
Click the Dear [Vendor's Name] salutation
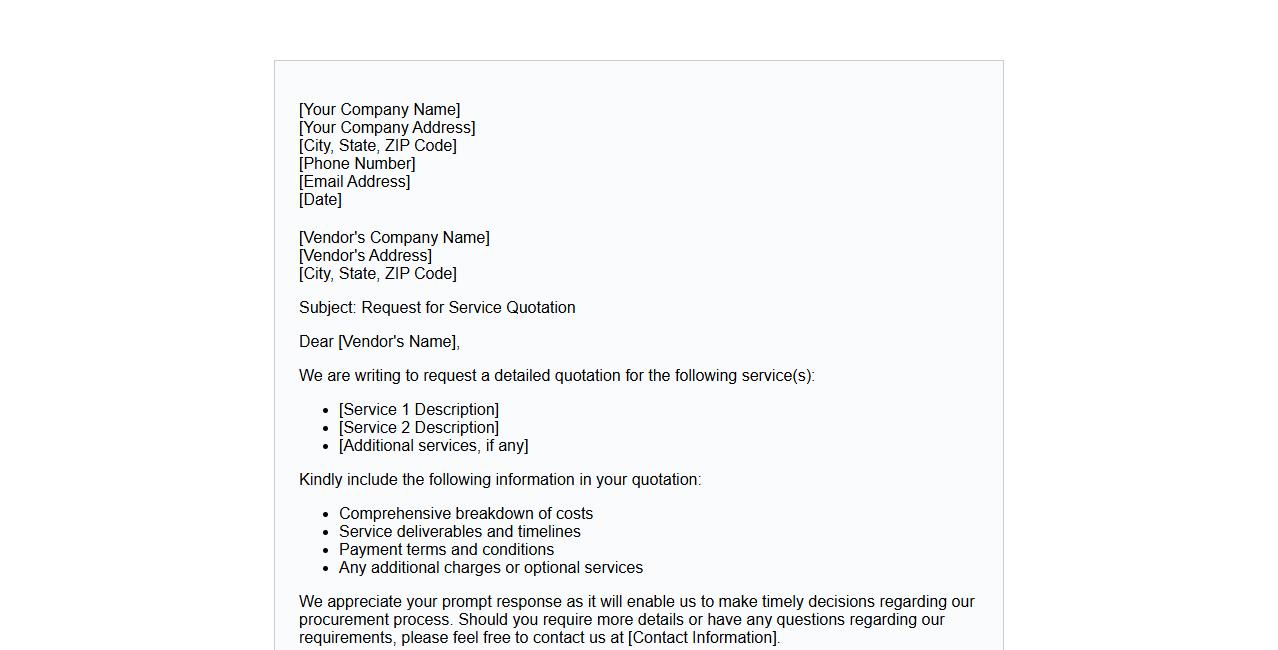click(x=379, y=342)
